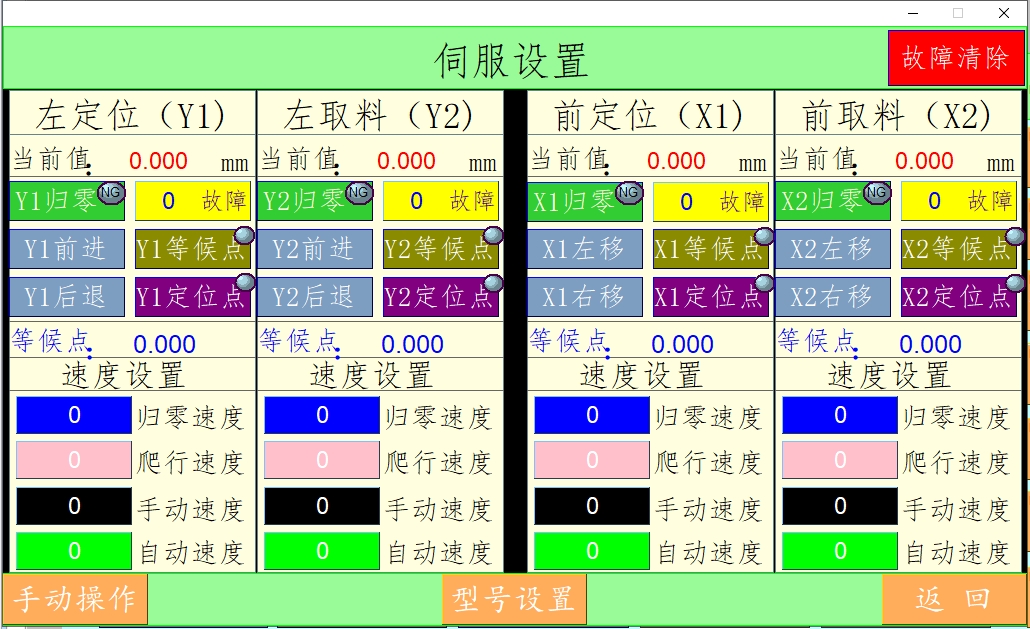Move X1 left using X1左移

click(584, 248)
